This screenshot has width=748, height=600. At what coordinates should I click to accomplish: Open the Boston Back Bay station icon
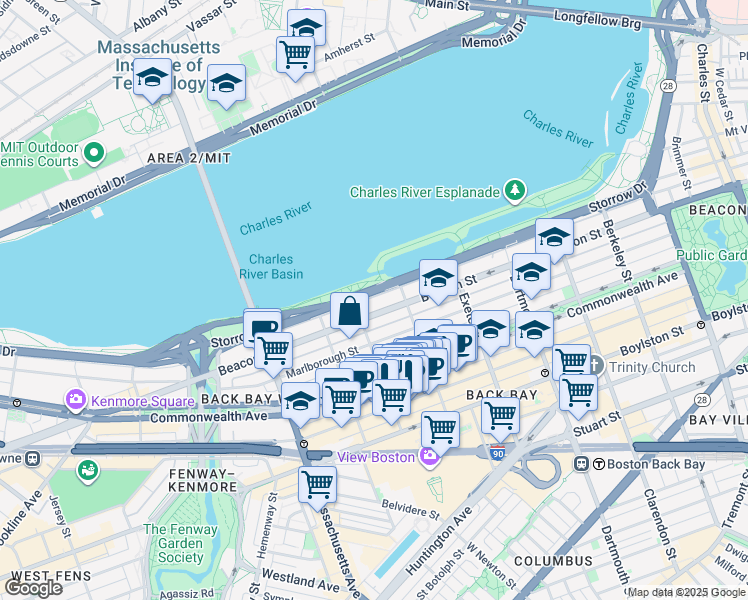coord(581,464)
